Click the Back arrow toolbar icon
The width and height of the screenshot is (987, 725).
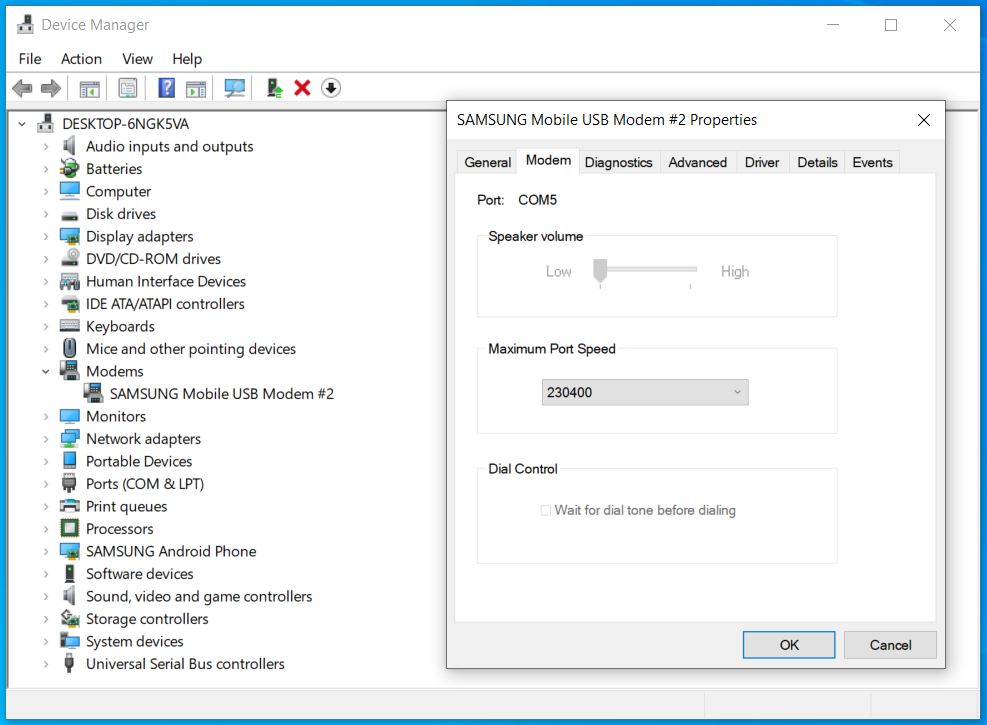[22, 88]
